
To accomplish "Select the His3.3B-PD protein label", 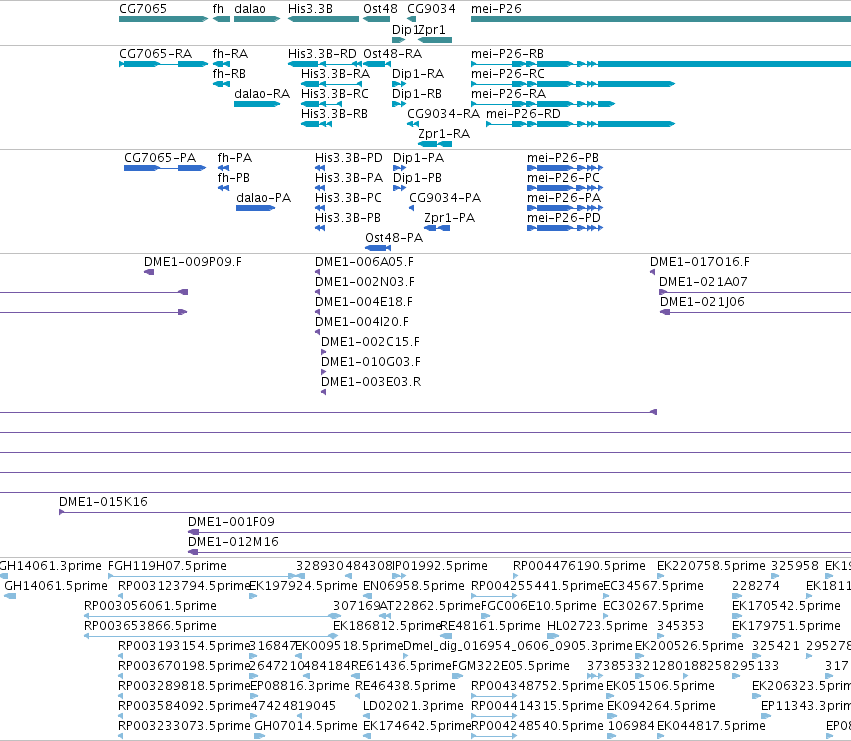I will [348, 158].
